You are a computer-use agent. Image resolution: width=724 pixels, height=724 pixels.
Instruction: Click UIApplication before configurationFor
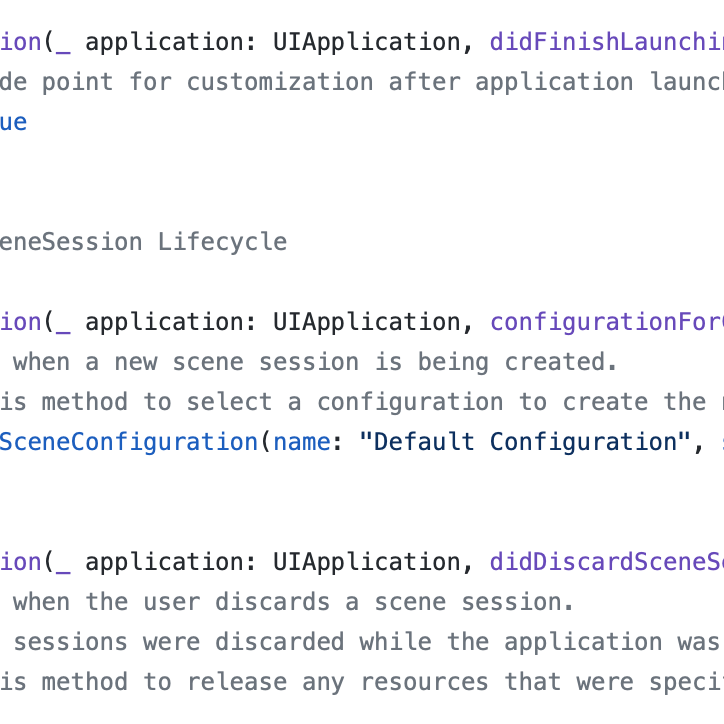(367, 322)
